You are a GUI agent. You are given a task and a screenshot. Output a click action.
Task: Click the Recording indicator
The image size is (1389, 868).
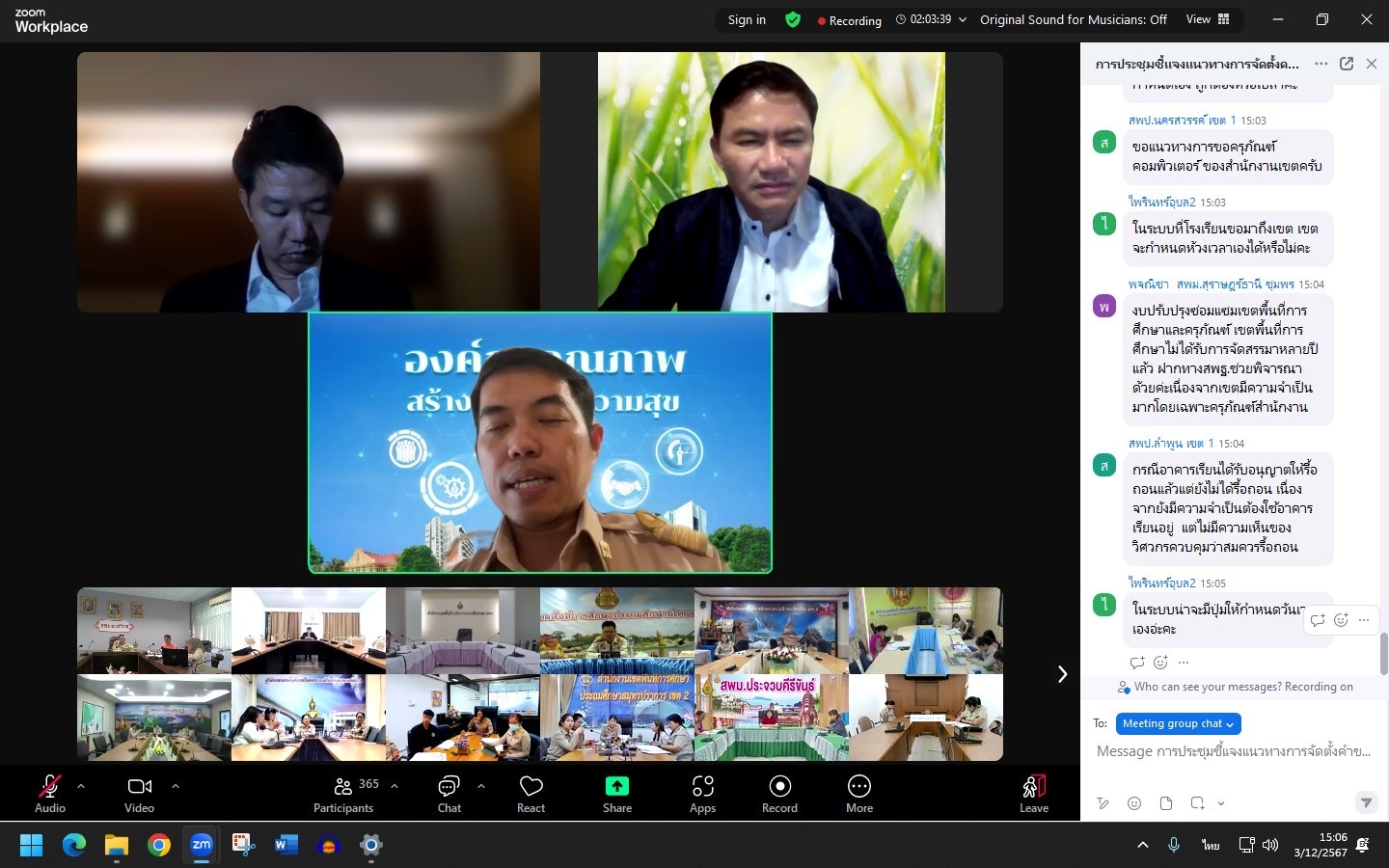coord(850,20)
